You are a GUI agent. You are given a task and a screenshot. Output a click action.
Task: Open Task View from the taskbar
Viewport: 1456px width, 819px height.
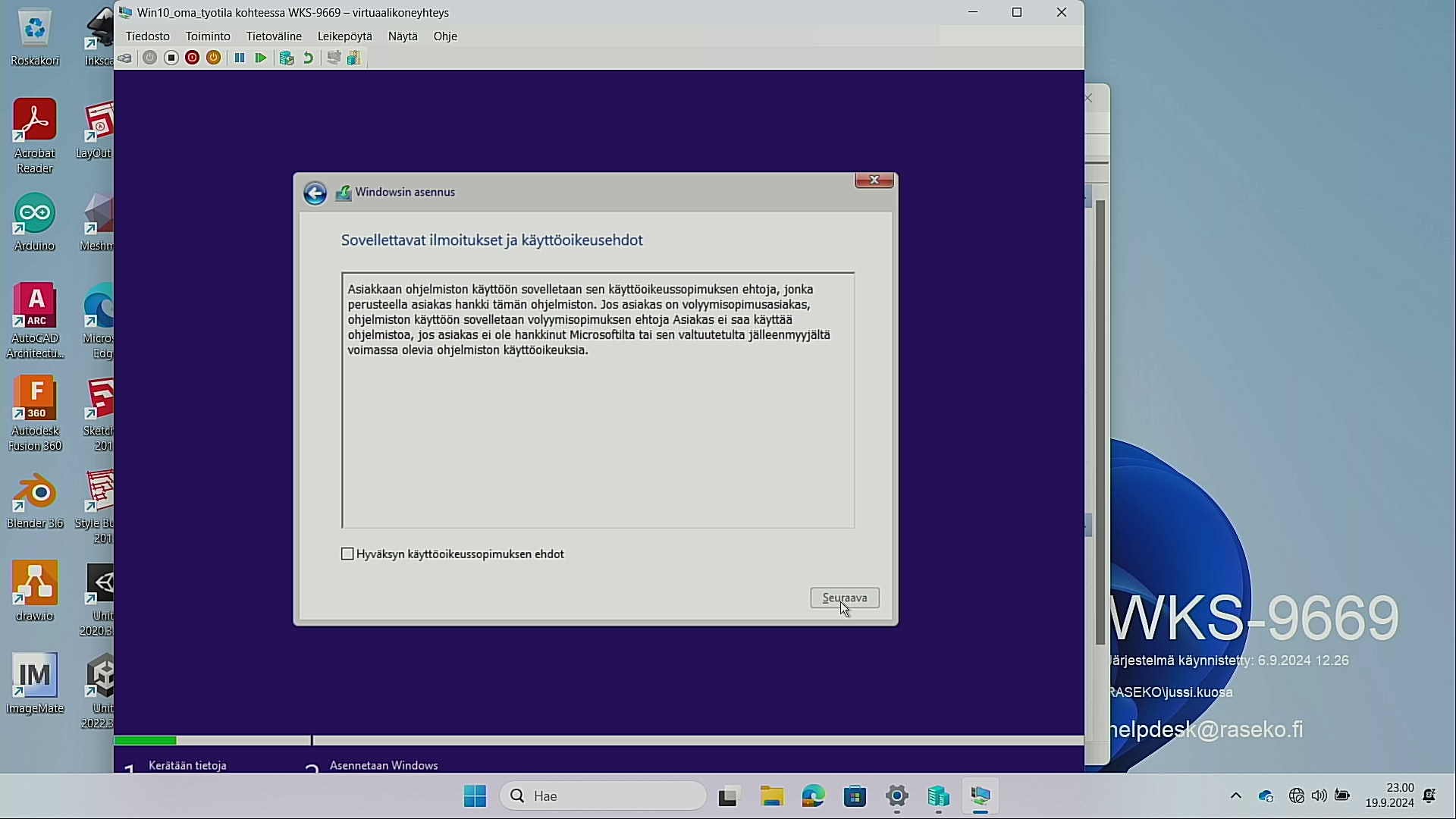(x=729, y=796)
